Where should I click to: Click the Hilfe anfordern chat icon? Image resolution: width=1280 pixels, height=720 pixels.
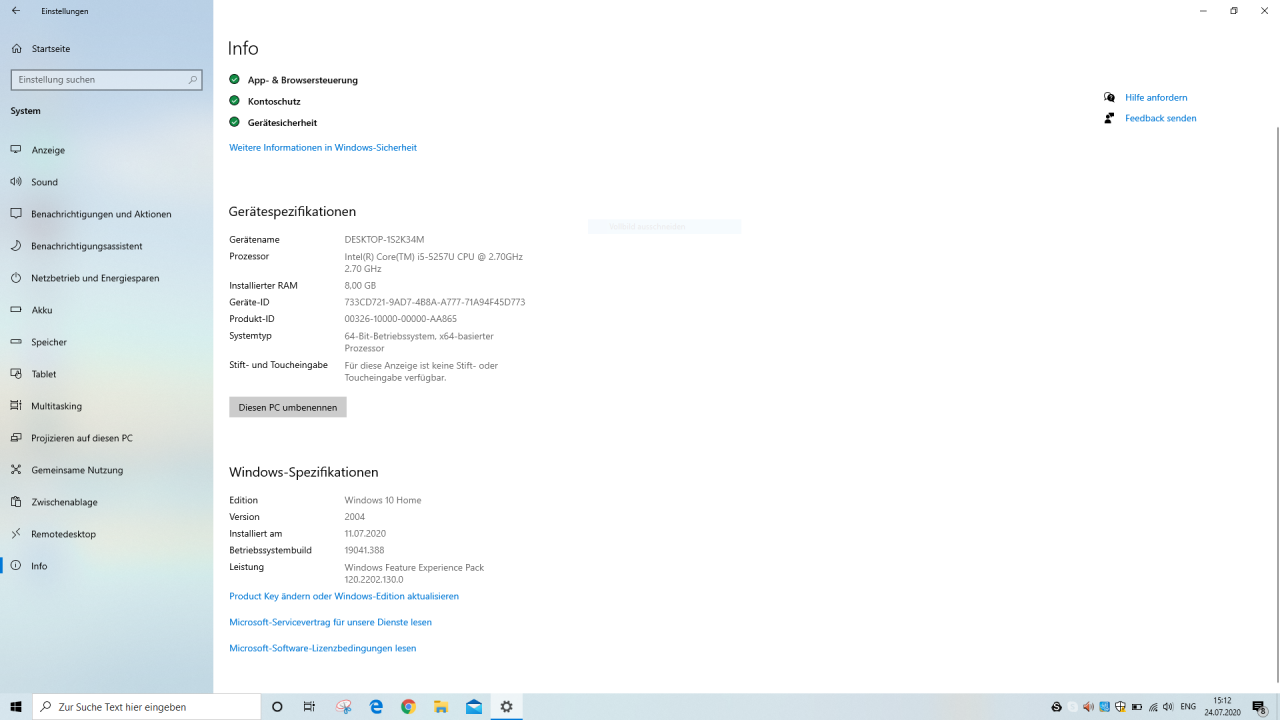(x=1109, y=97)
